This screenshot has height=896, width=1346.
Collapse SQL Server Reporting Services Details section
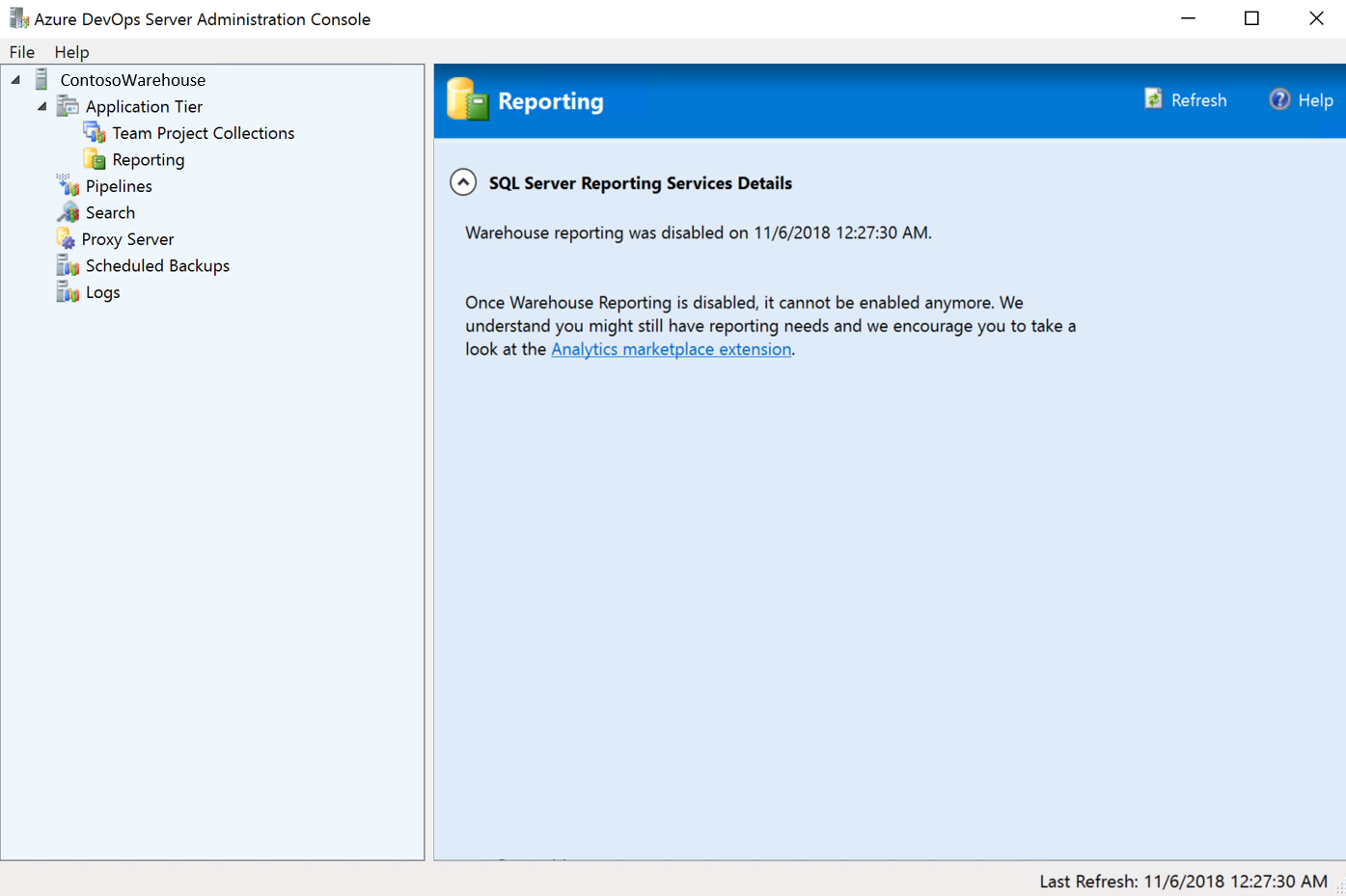[x=463, y=182]
